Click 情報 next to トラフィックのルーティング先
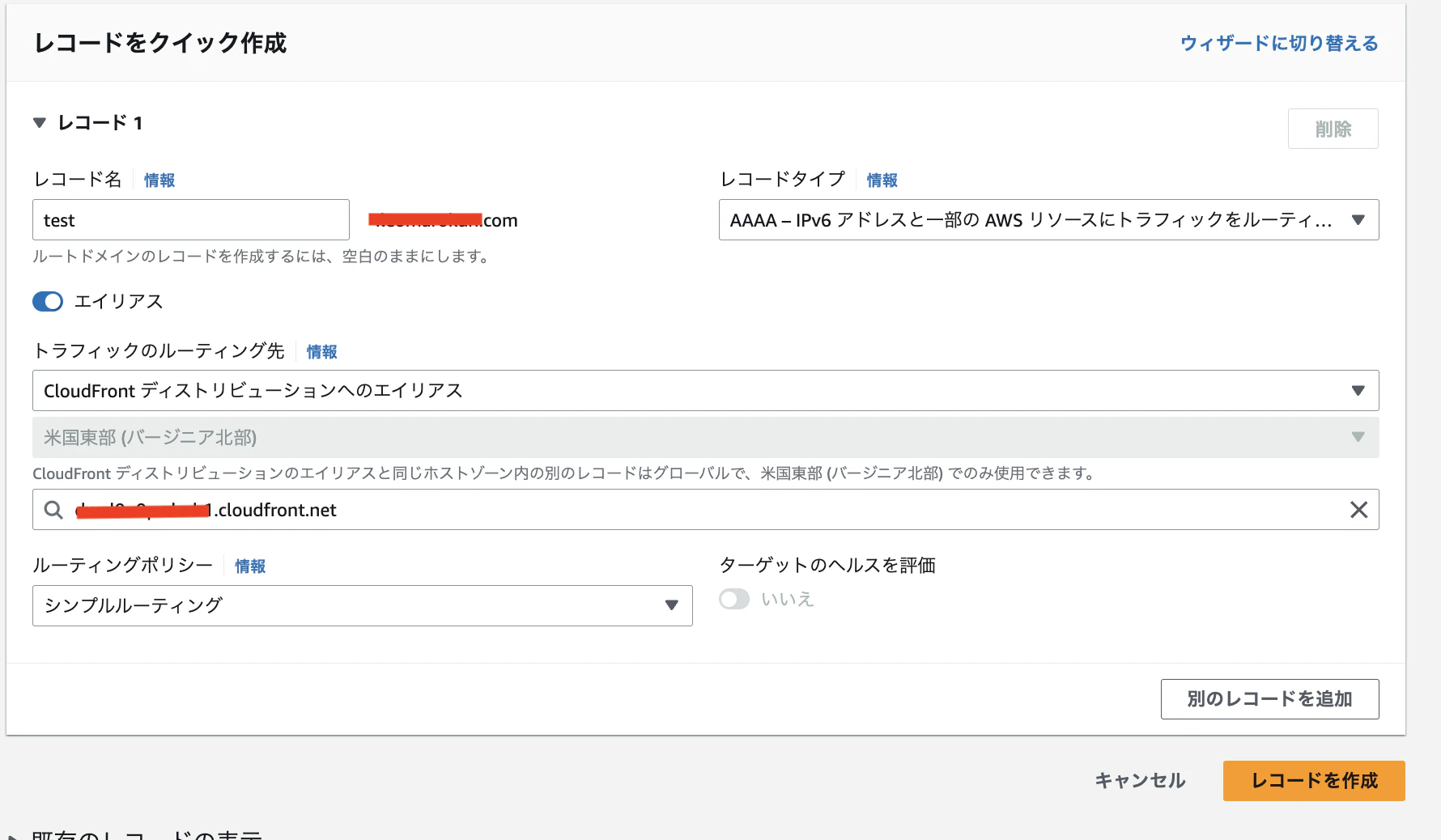The width and height of the screenshot is (1441, 840). coord(321,351)
